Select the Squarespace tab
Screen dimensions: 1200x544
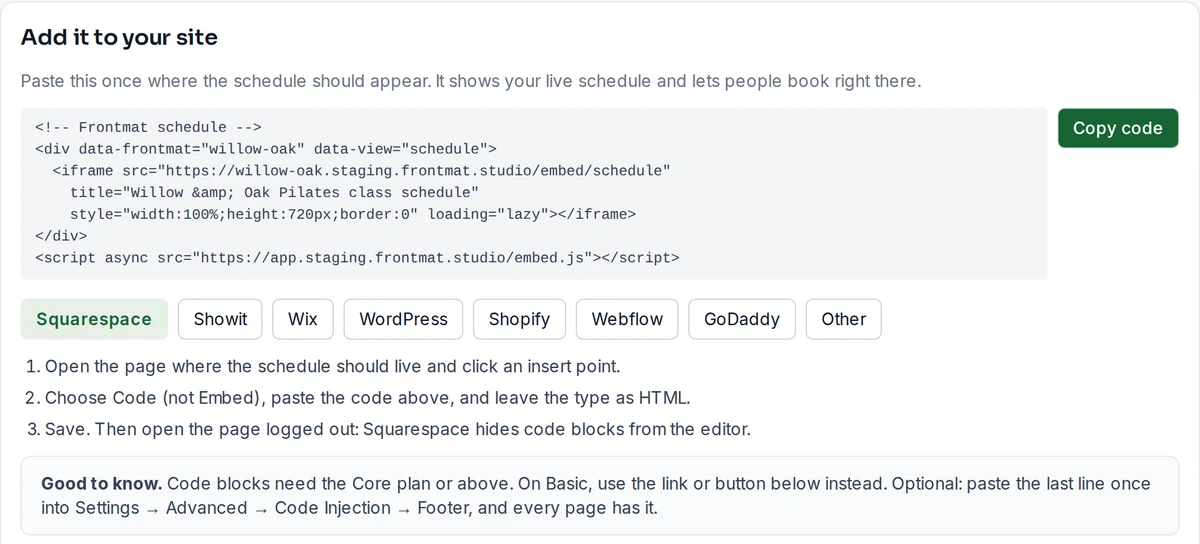94,319
